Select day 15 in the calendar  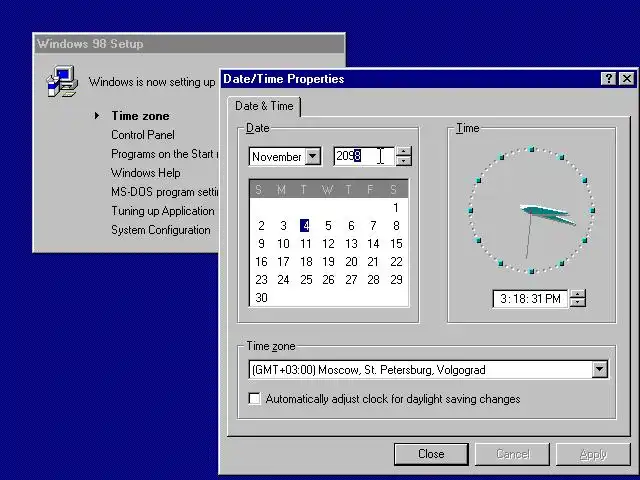coord(396,244)
